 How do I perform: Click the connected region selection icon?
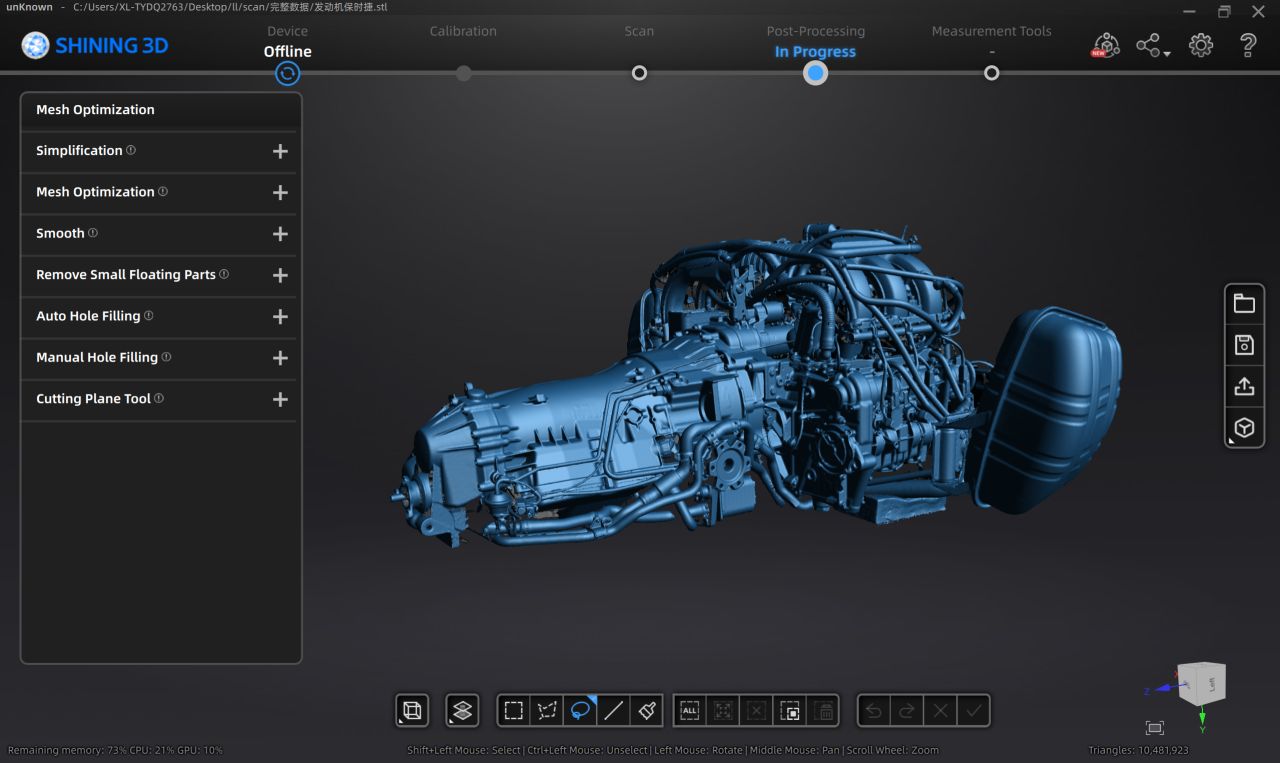(x=723, y=711)
